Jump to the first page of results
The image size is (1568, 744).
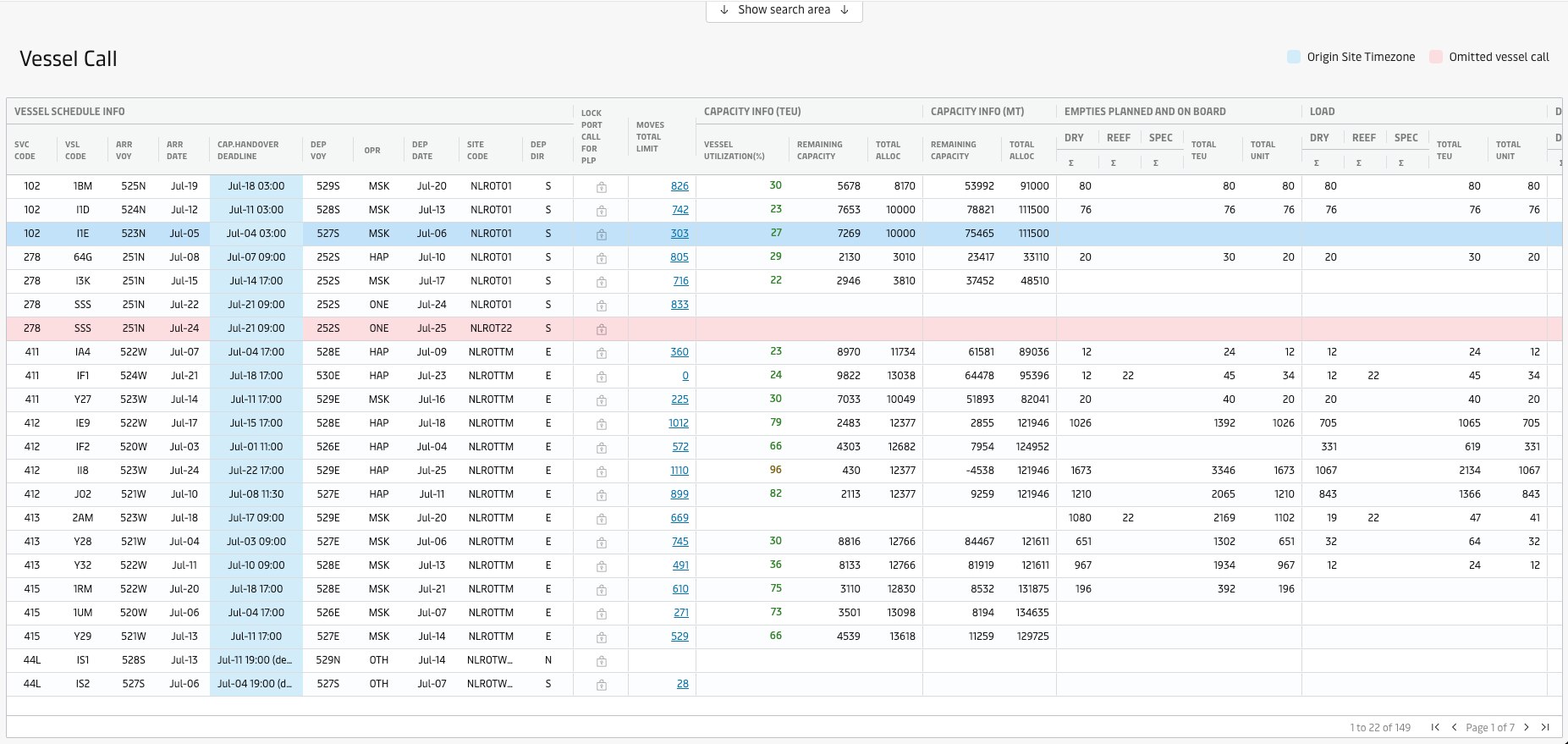pyautogui.click(x=1435, y=727)
